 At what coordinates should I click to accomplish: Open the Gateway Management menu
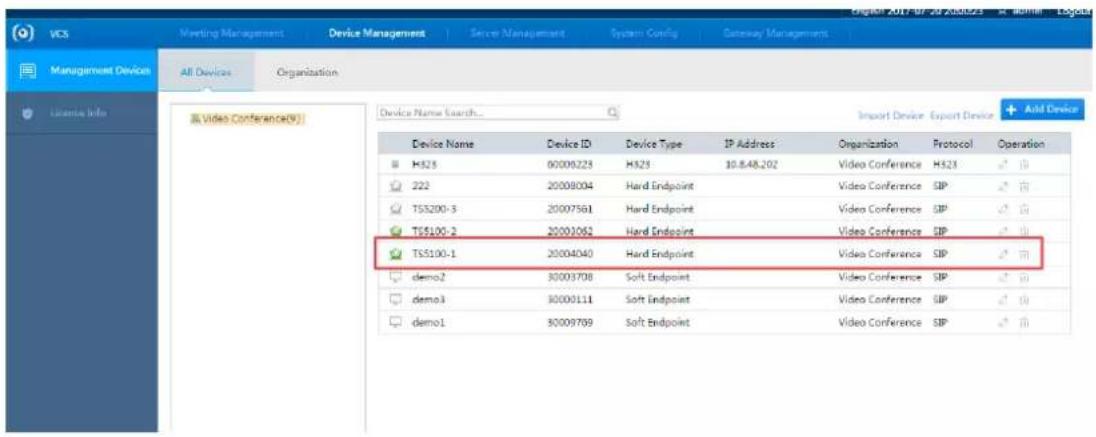(775, 33)
